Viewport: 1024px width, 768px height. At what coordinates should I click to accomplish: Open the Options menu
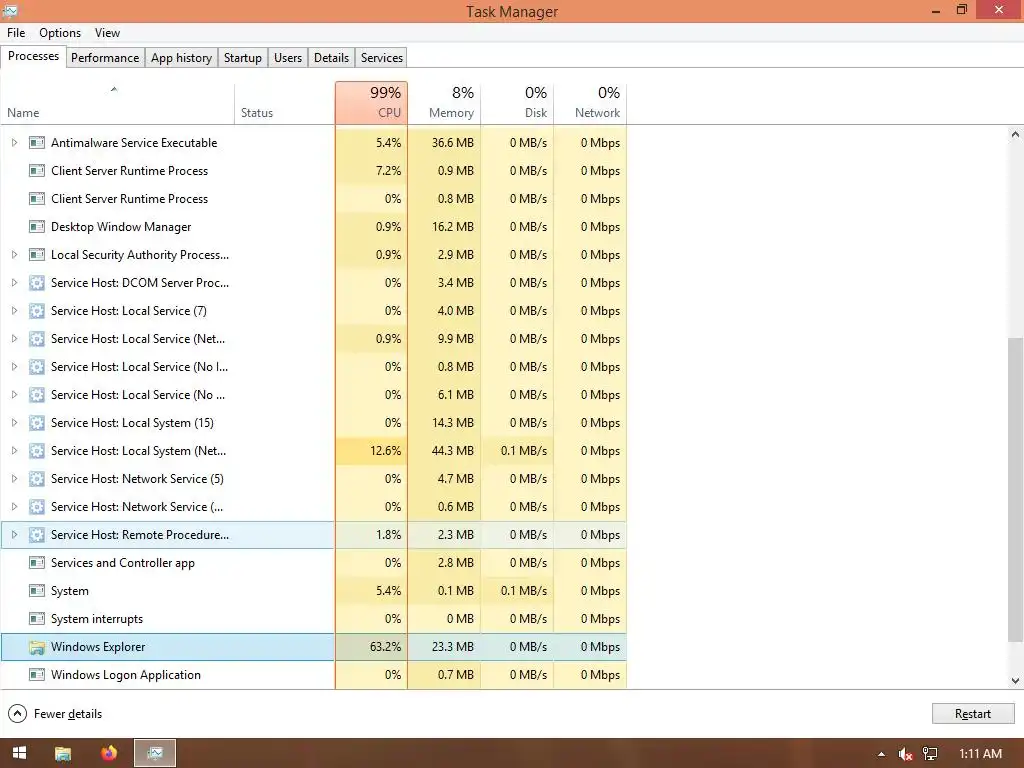(60, 33)
